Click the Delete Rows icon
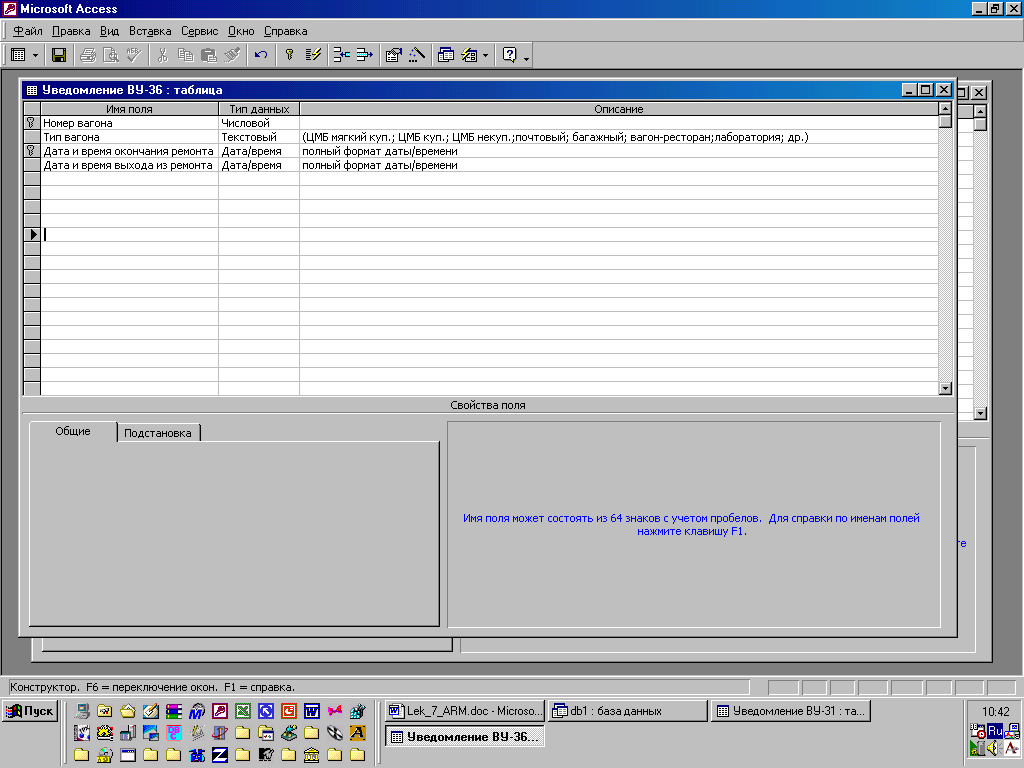1024x768 pixels. click(x=364, y=56)
